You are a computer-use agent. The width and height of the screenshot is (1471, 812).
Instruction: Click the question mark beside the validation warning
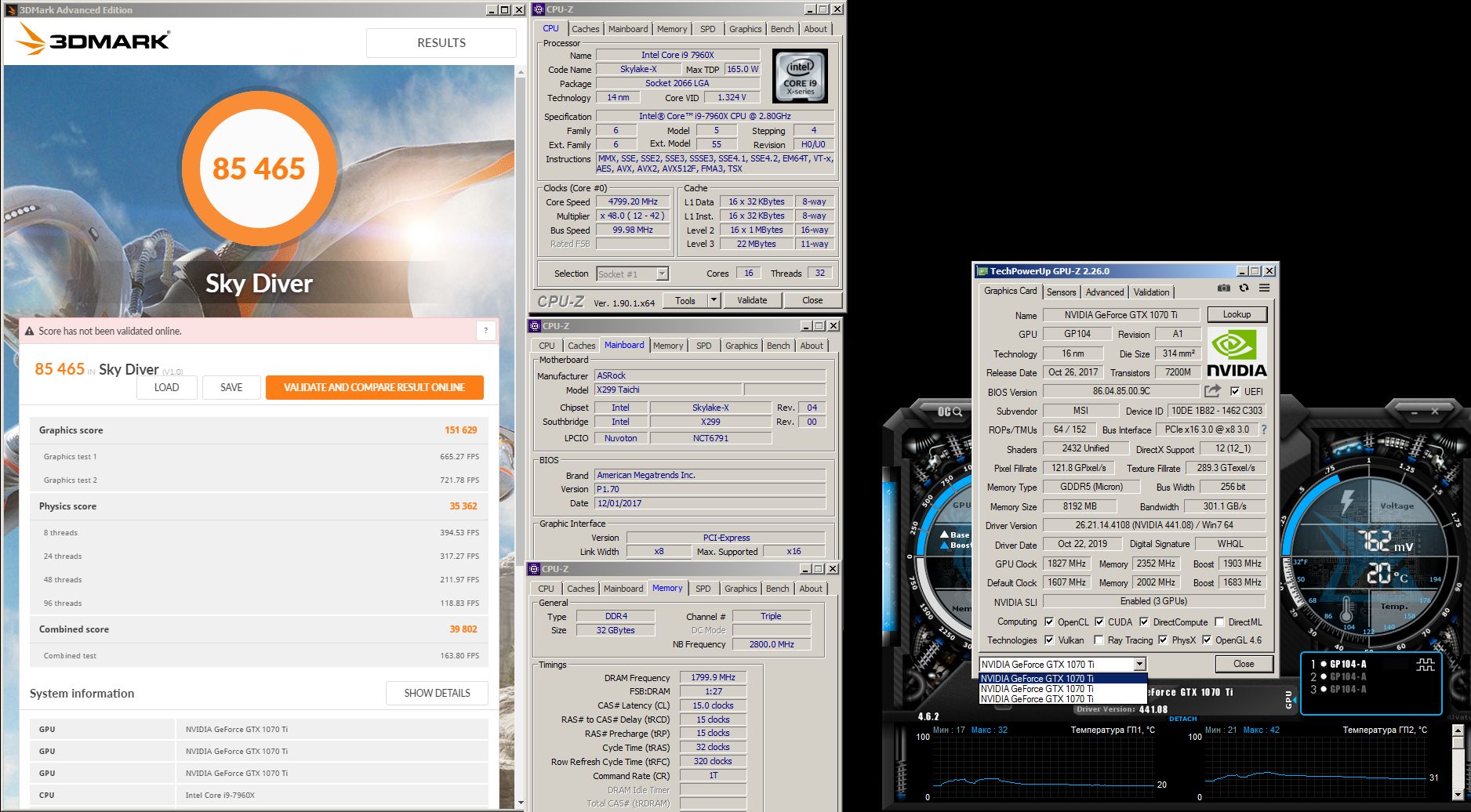click(485, 331)
